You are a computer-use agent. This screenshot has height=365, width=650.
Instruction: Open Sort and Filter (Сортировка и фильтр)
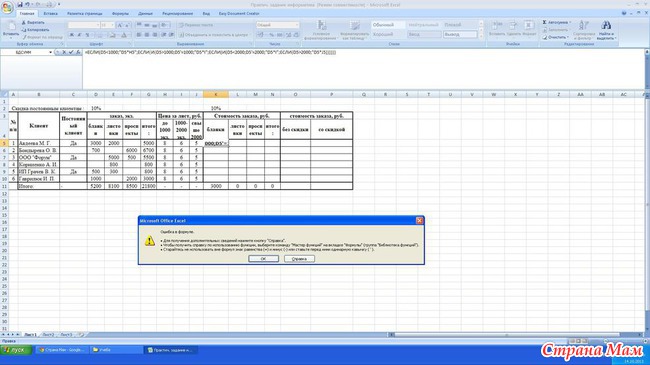pyautogui.click(x=584, y=30)
